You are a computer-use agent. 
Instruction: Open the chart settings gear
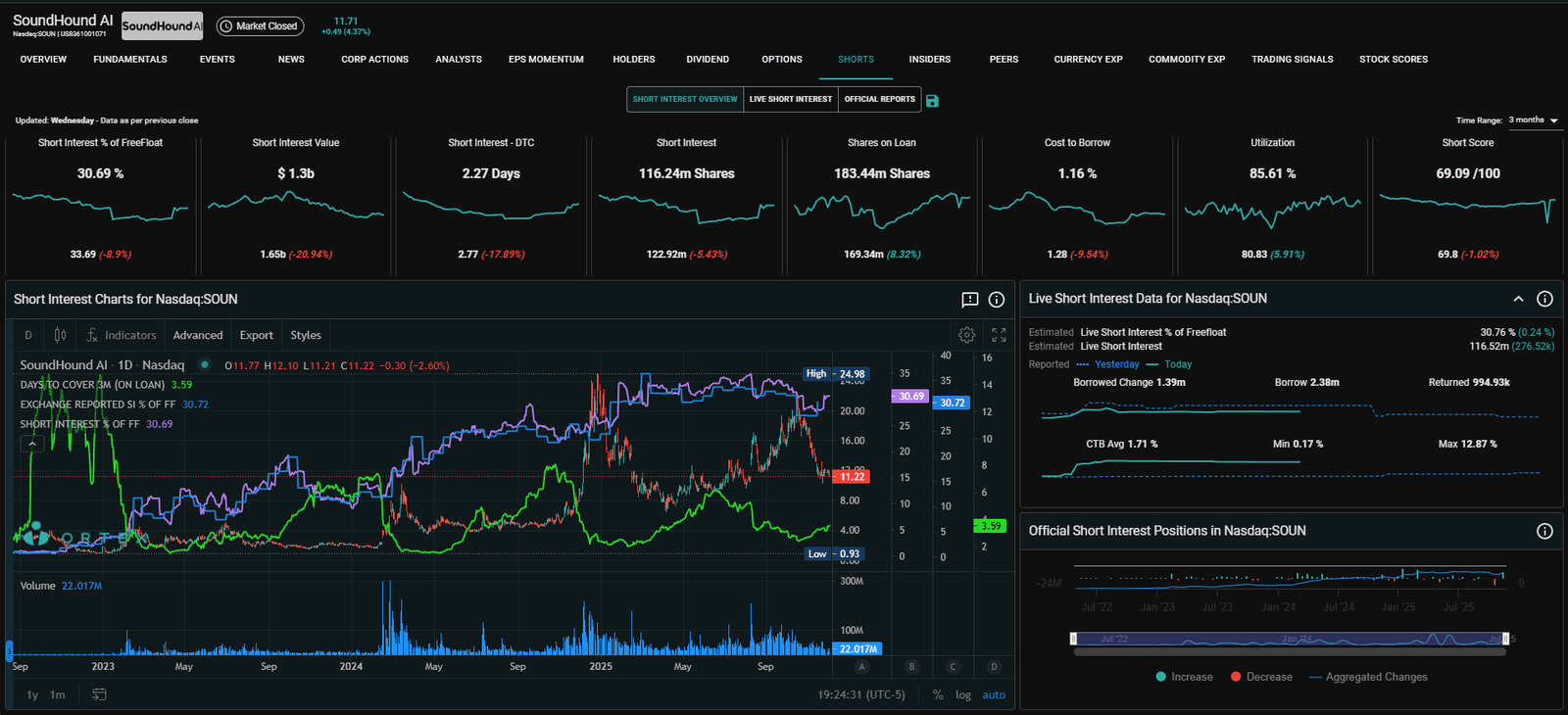966,335
